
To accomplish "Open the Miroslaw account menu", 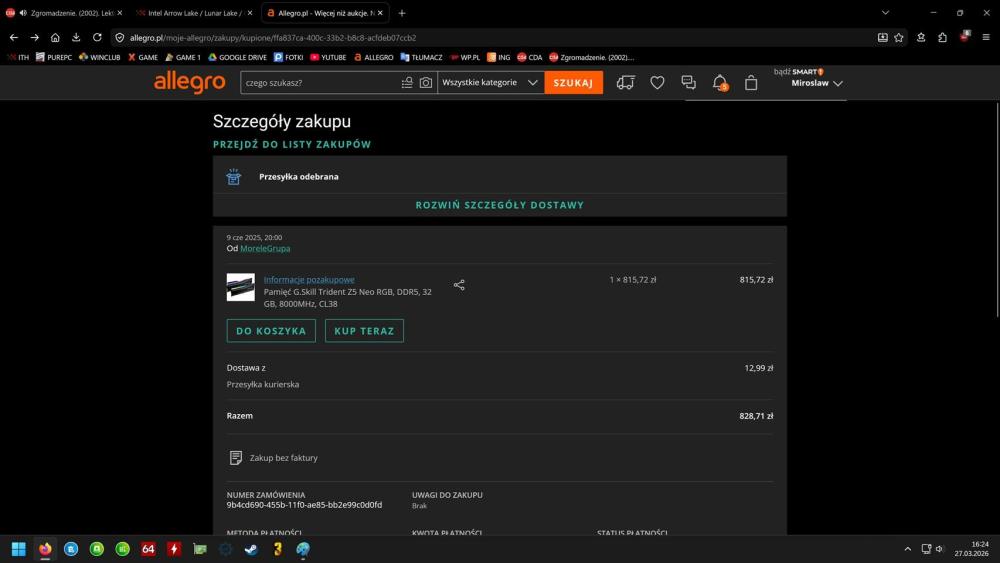I will (816, 84).
